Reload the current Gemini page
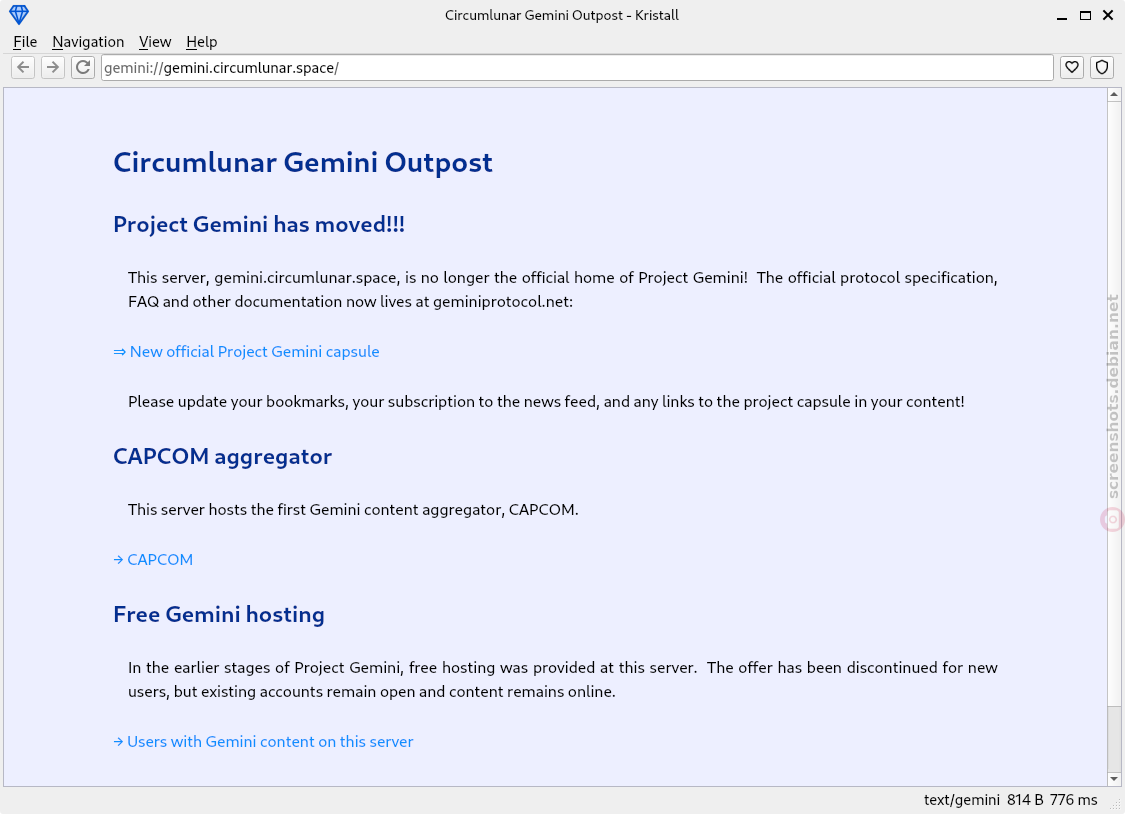 pyautogui.click(x=83, y=67)
